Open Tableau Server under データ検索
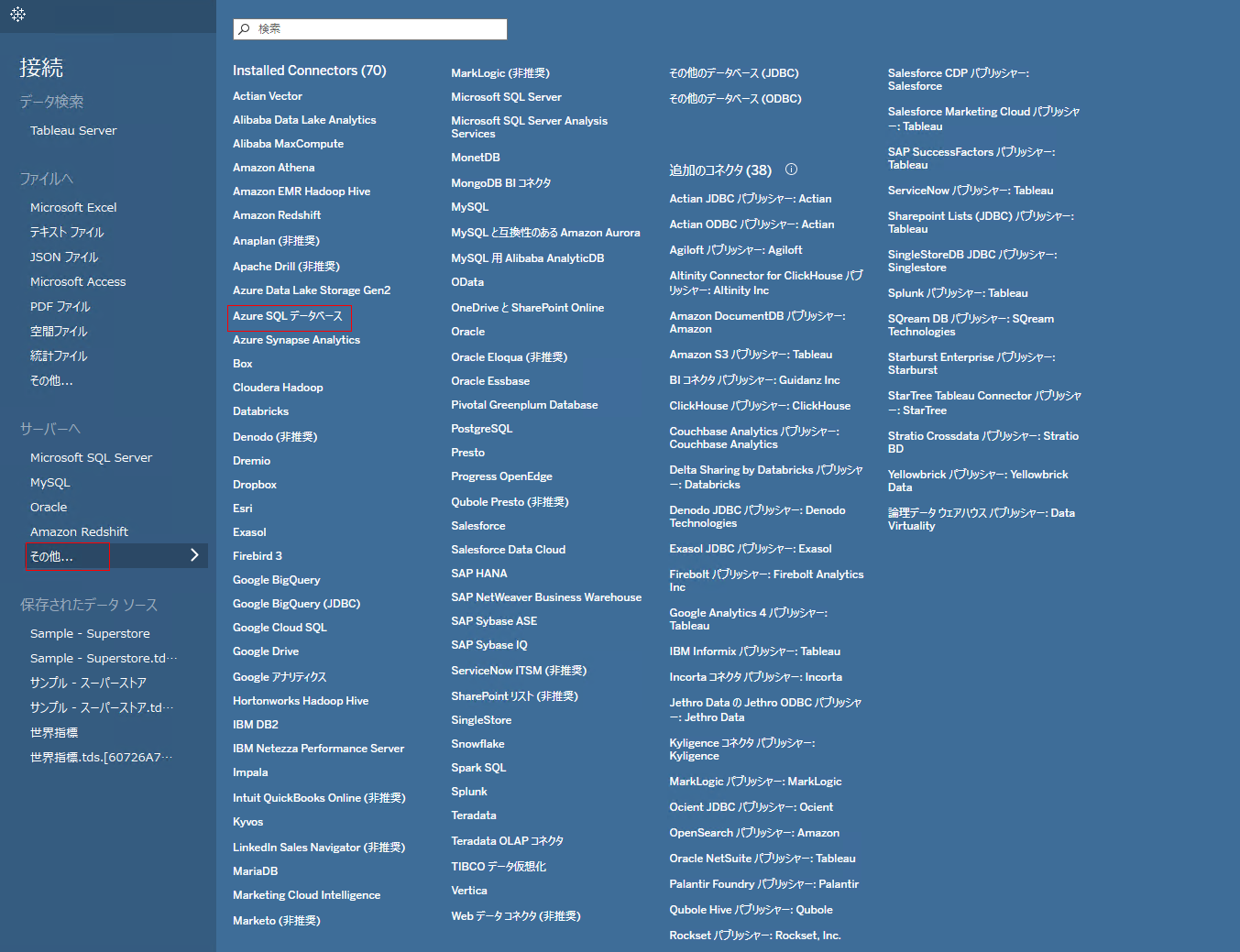 (x=73, y=131)
